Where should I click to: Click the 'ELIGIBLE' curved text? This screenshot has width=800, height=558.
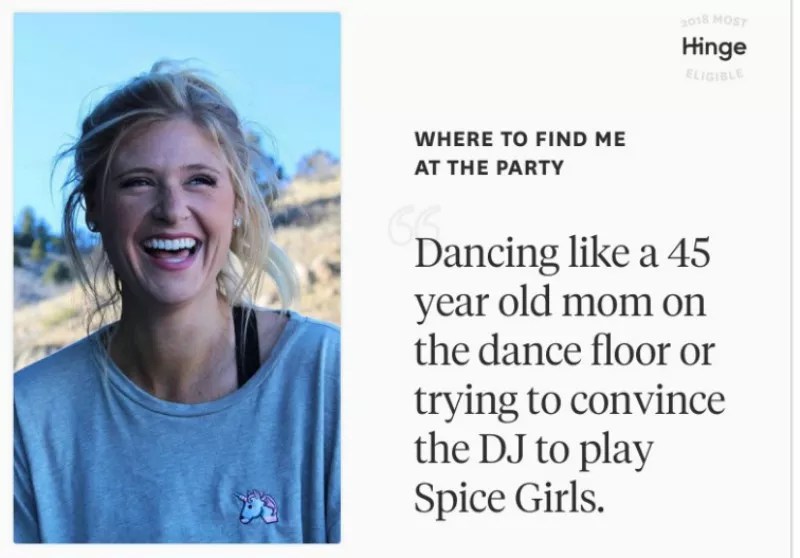[x=714, y=74]
